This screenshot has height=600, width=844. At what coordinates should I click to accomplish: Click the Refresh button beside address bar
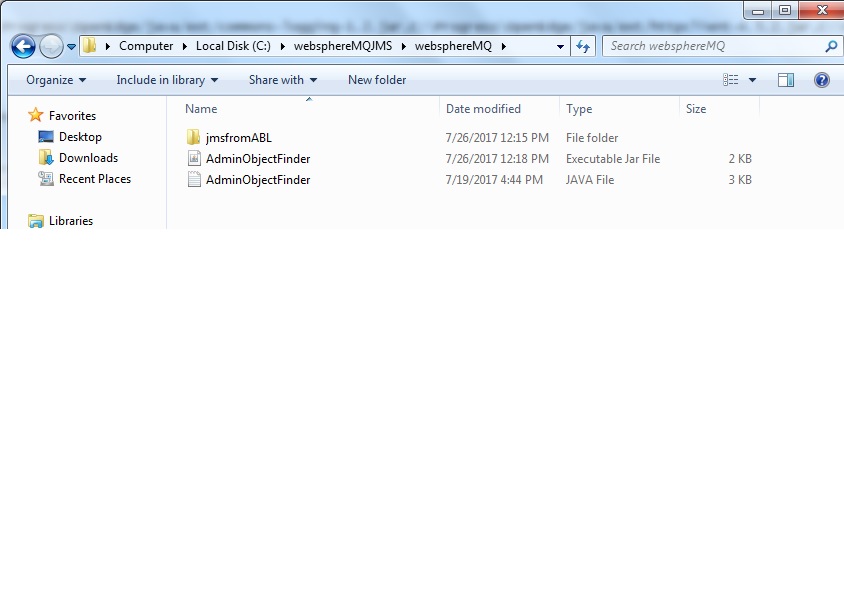coord(584,46)
